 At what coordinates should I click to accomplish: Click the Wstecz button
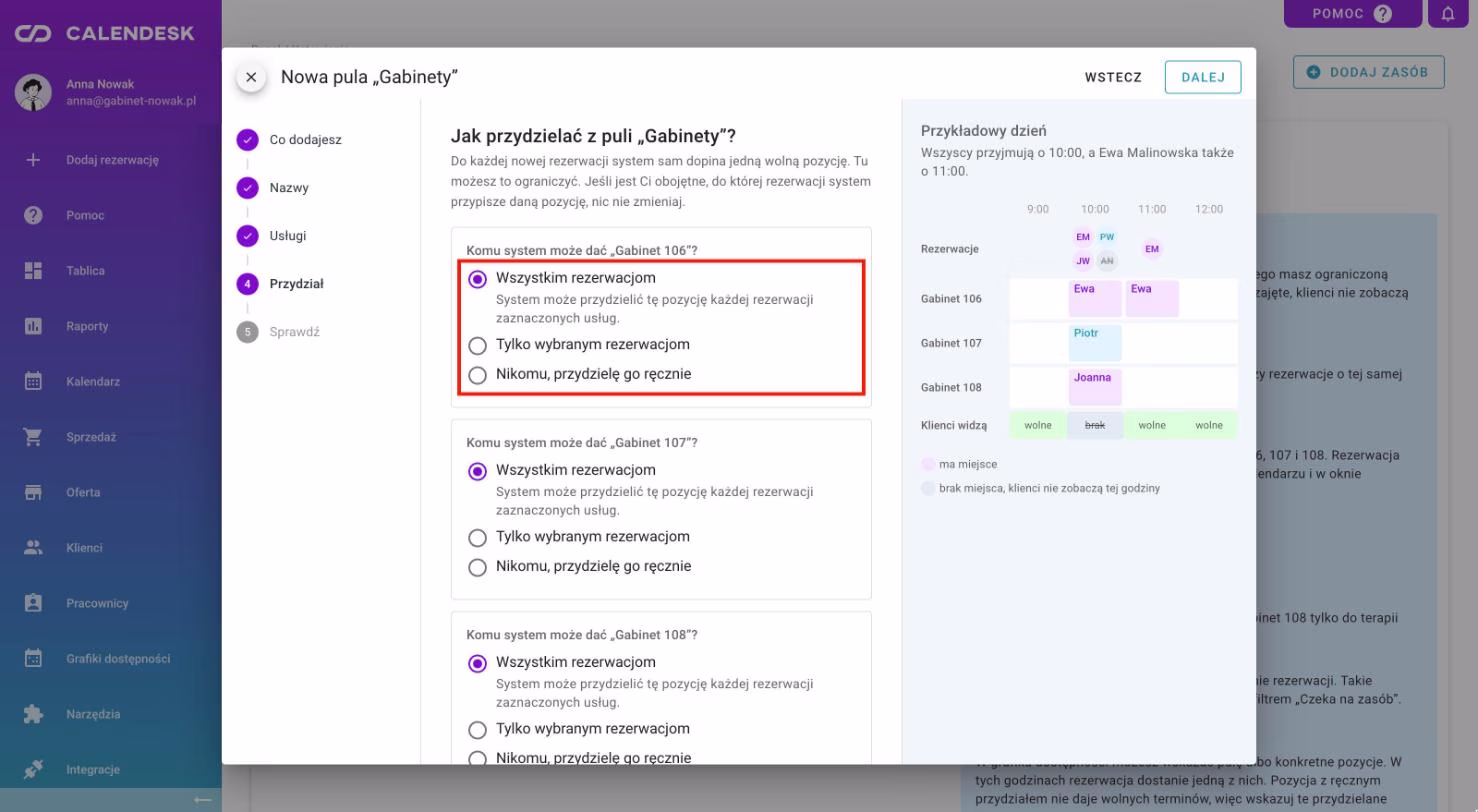coord(1113,77)
